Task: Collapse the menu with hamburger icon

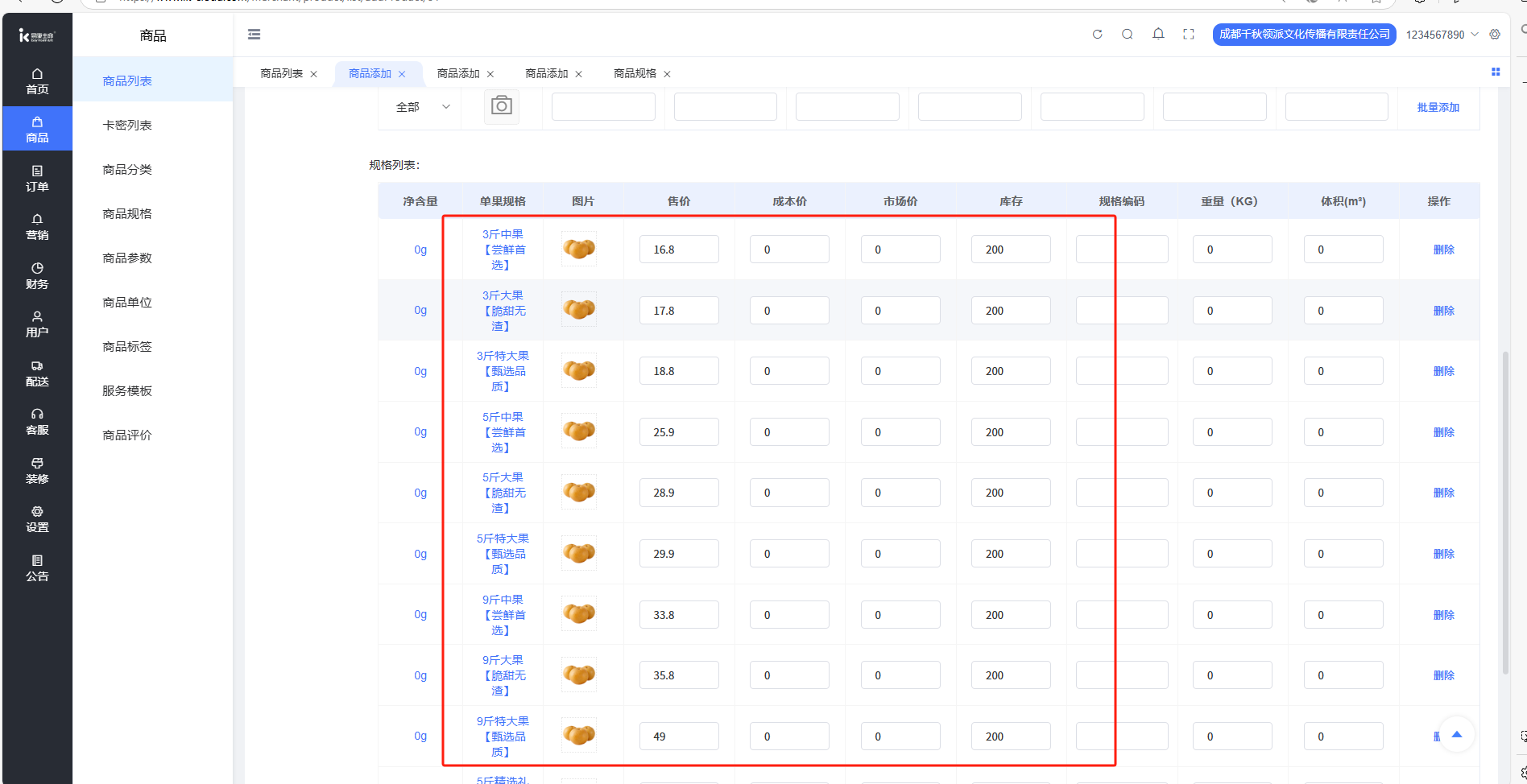Action: (254, 35)
